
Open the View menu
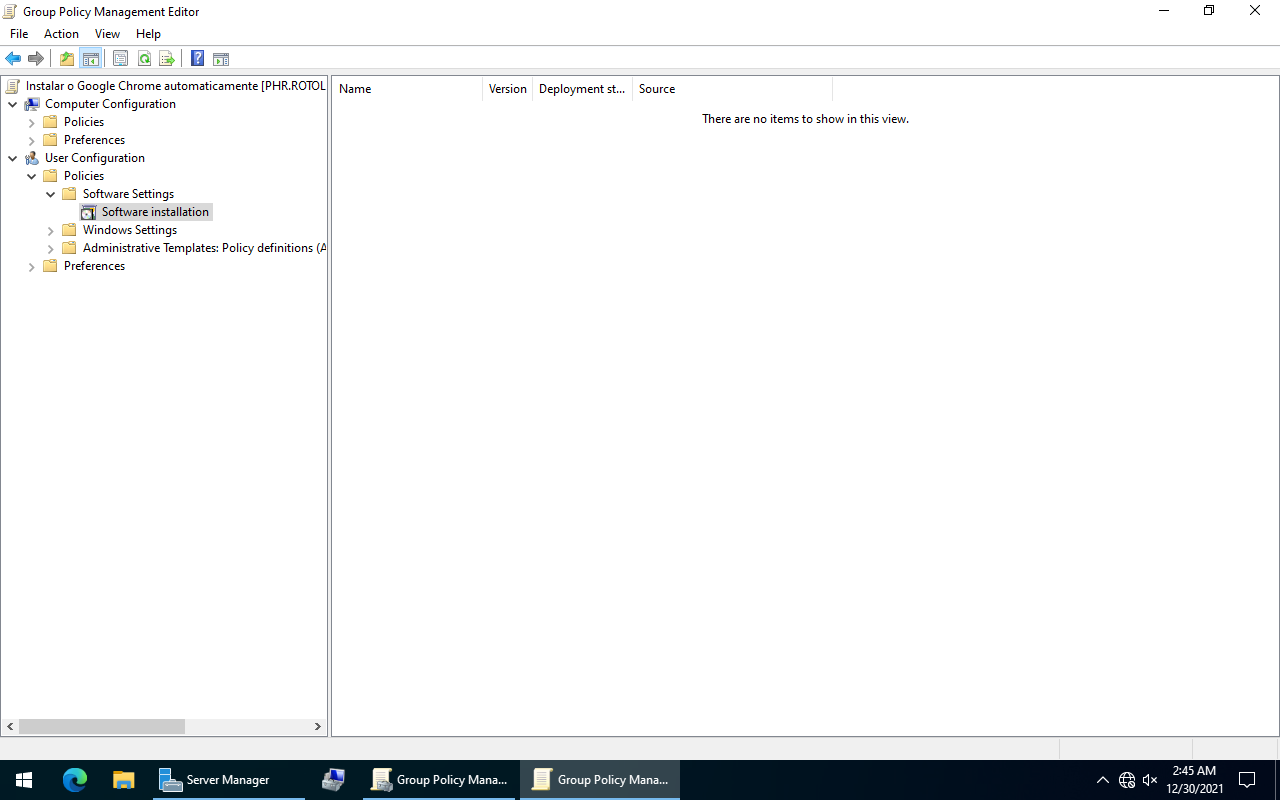click(107, 34)
